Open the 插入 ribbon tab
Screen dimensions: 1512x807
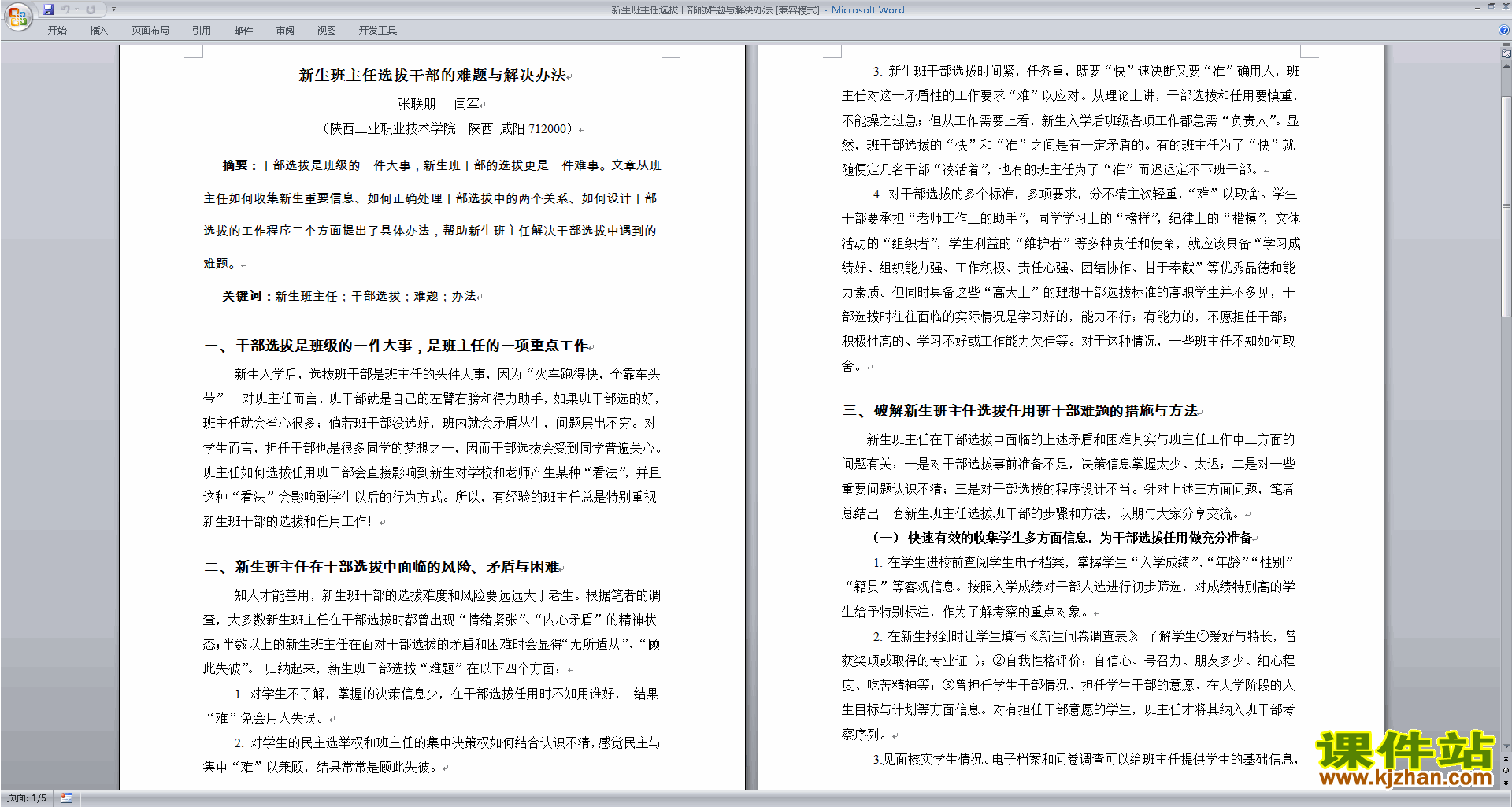pos(98,31)
